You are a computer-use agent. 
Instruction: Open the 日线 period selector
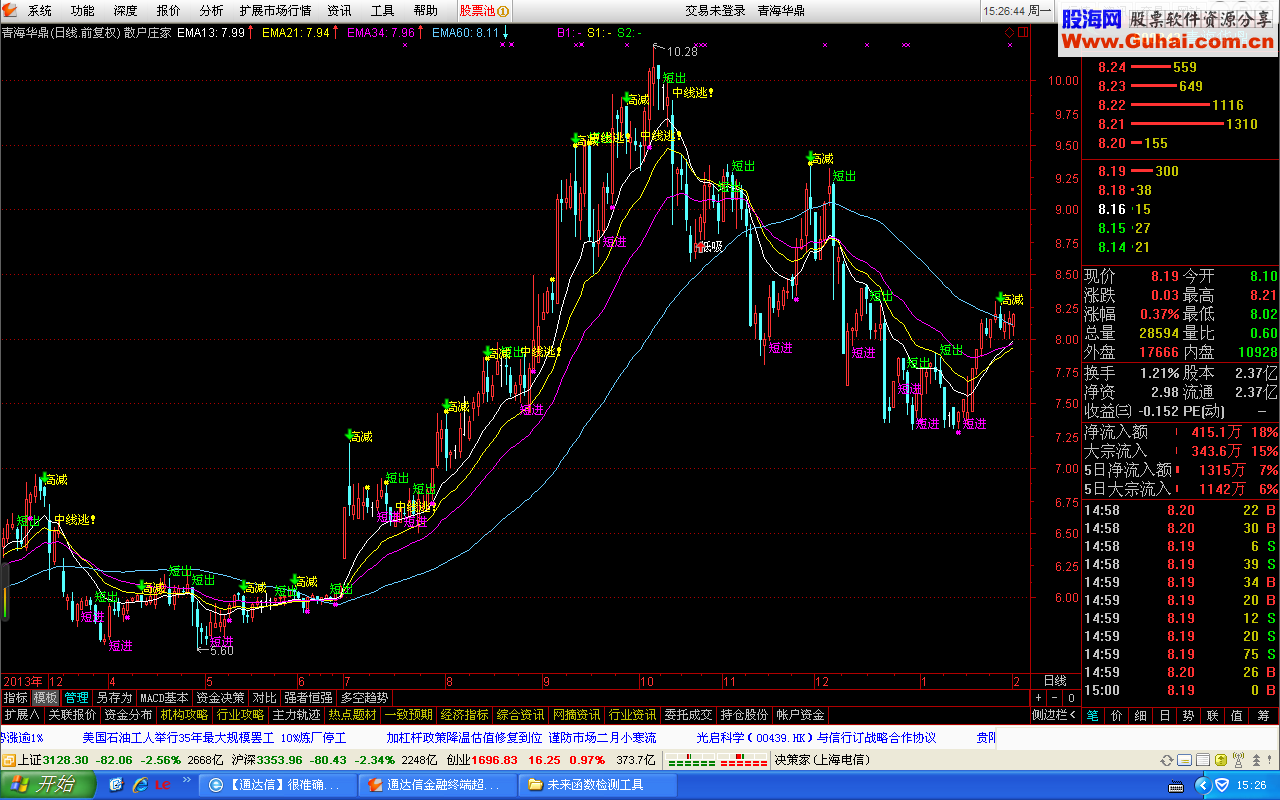(x=1055, y=680)
